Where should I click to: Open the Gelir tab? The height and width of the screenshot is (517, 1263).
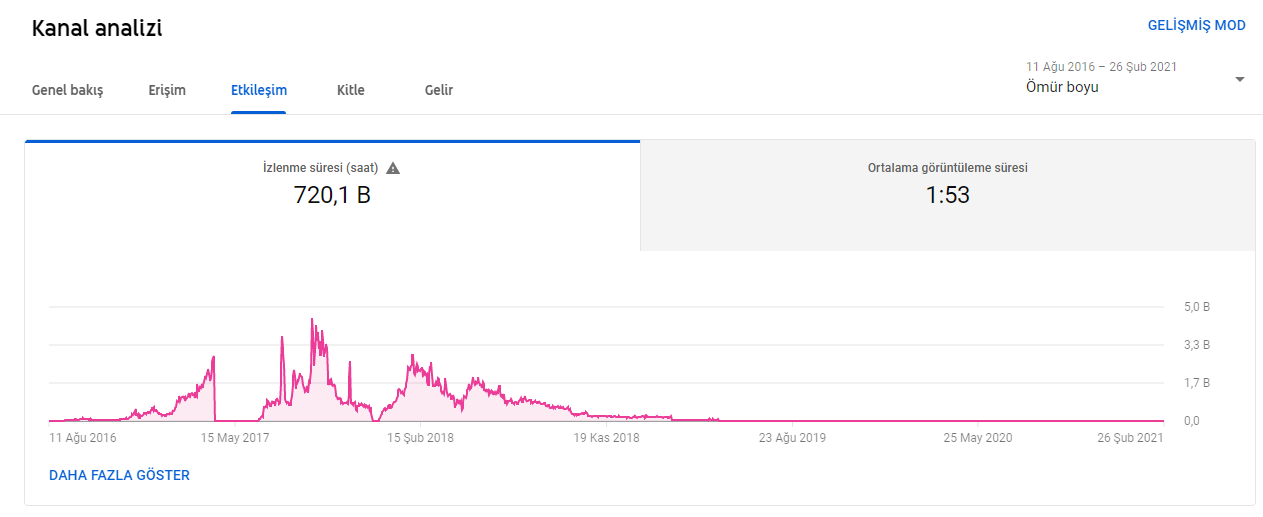439,90
